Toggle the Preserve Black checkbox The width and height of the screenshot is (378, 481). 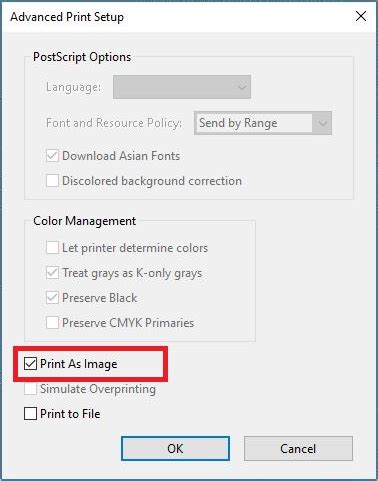52,298
